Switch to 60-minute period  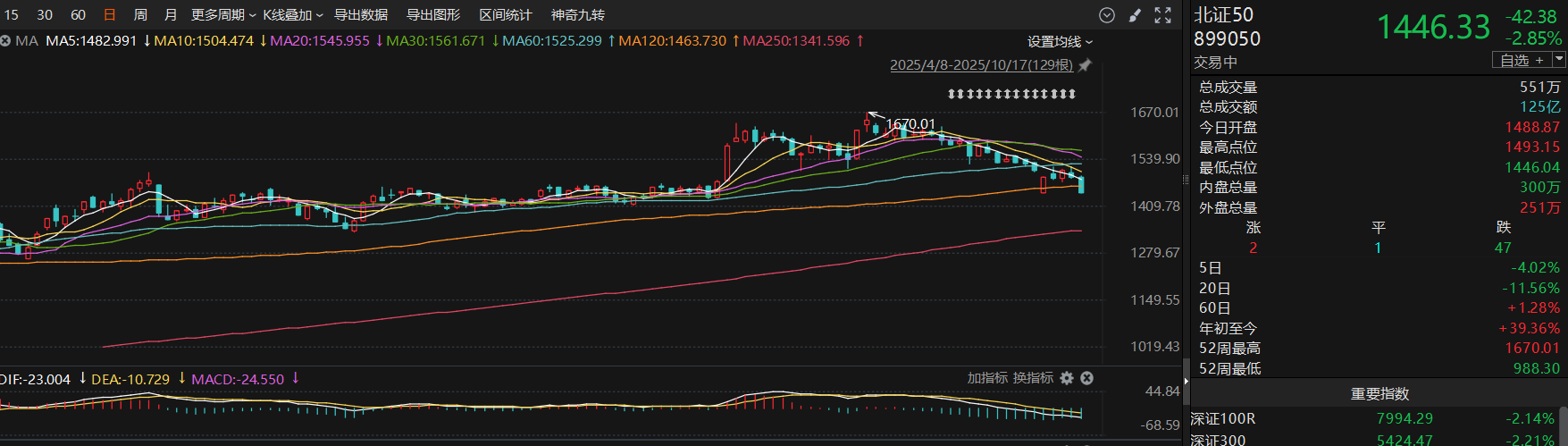tap(79, 15)
